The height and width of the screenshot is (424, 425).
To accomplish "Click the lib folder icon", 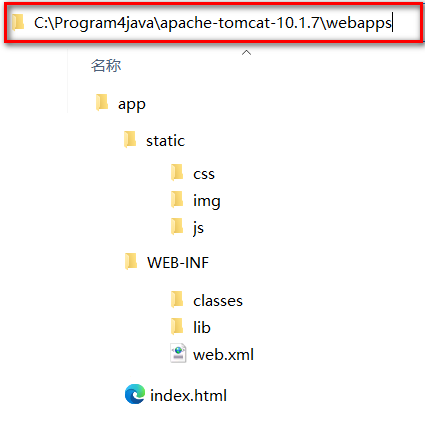I will [177, 326].
